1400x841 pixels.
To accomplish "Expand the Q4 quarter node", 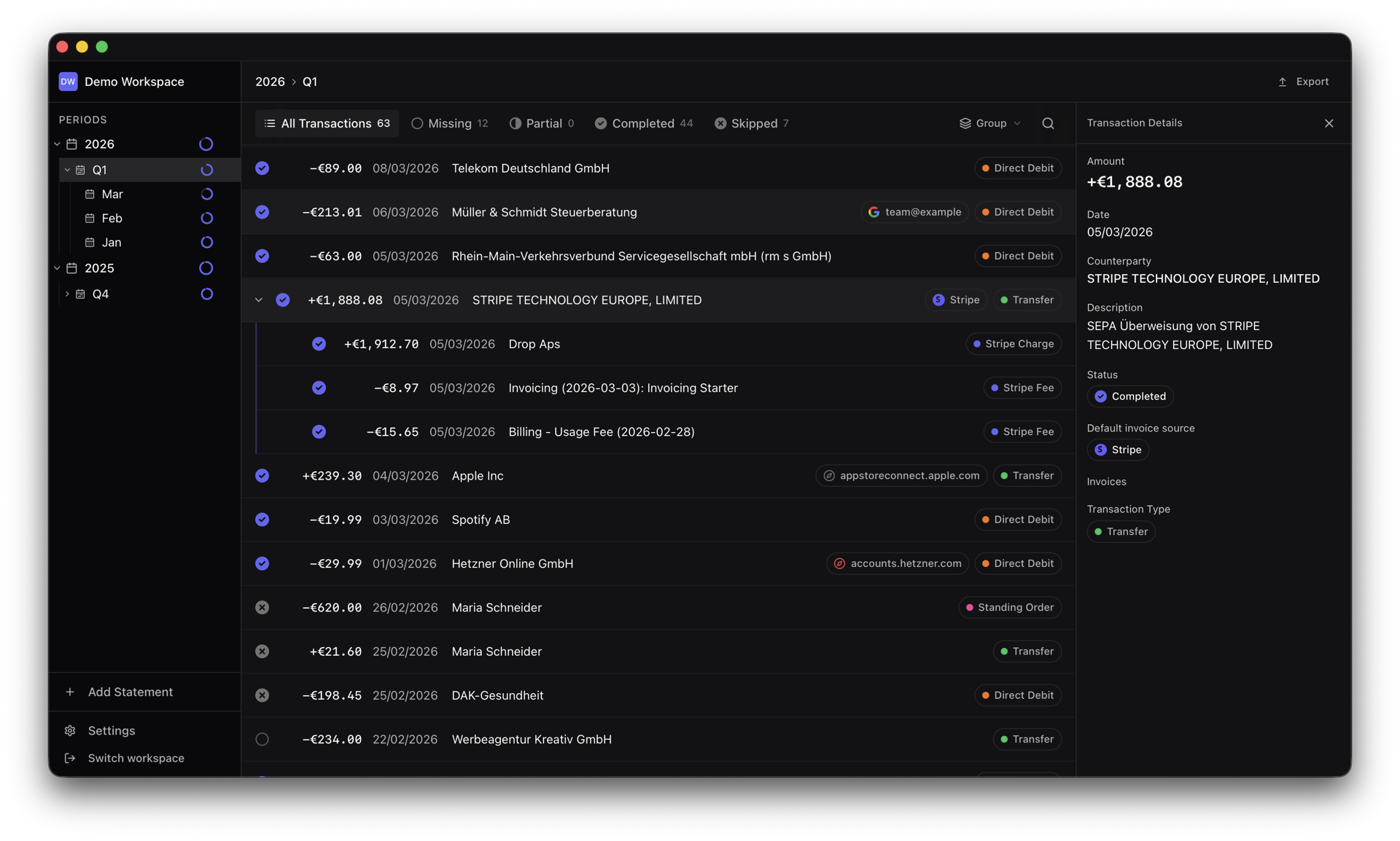I will 67,294.
